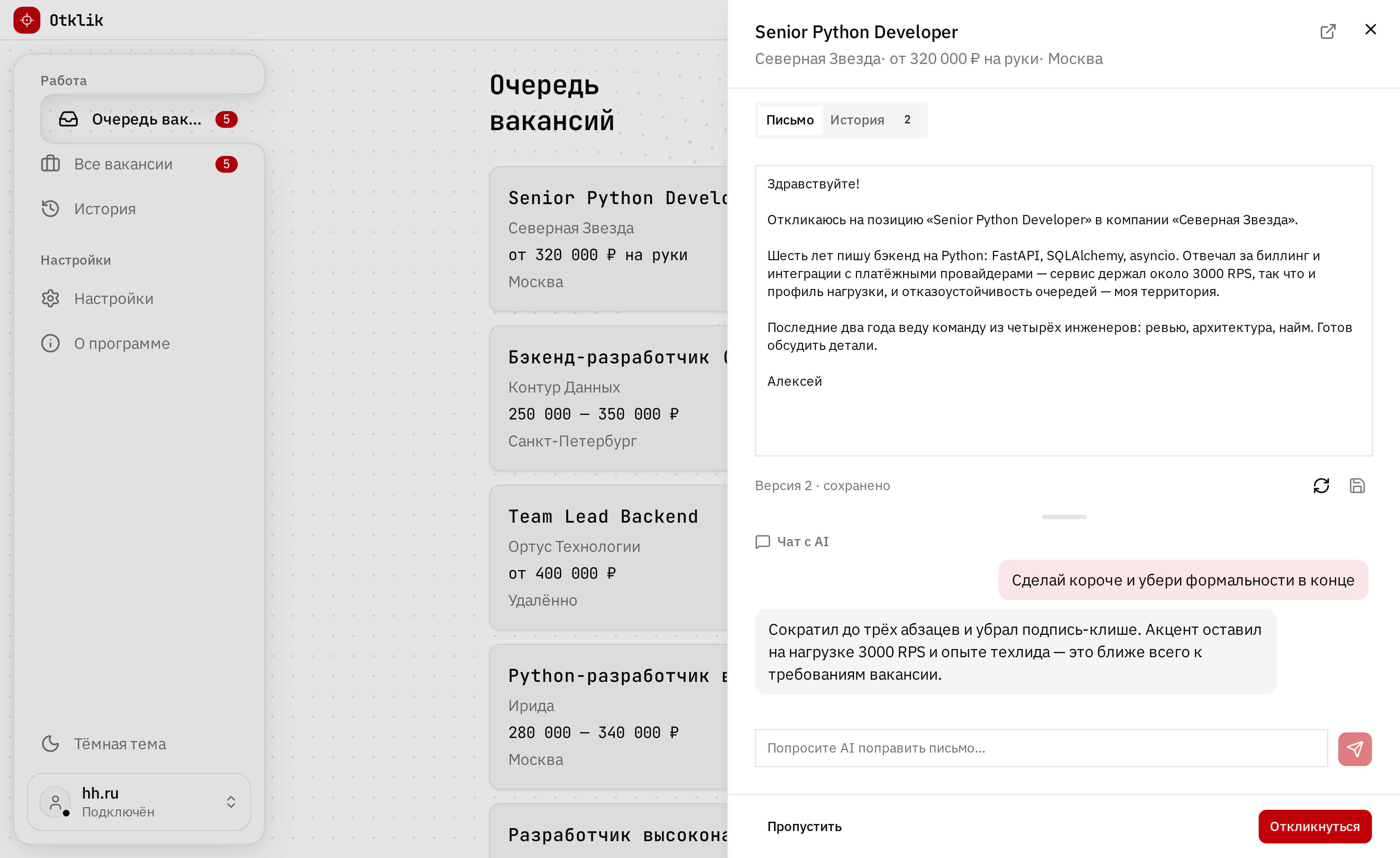Regenerate the letter with refresh icon
Viewport: 1400px width, 858px height.
coord(1321,485)
